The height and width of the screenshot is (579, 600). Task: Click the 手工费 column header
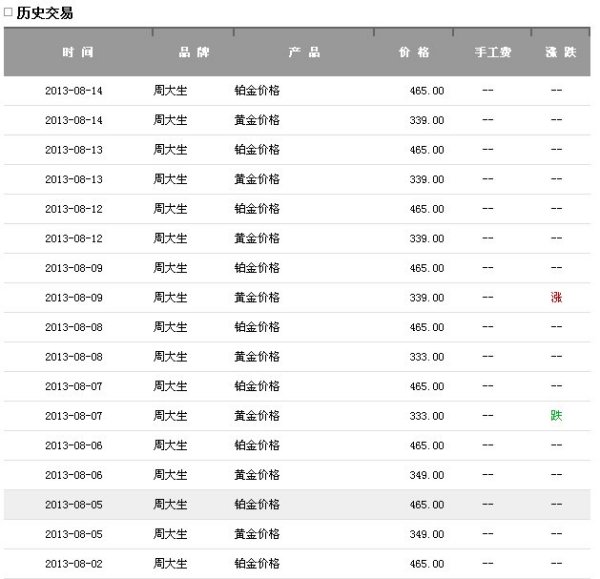coord(493,52)
